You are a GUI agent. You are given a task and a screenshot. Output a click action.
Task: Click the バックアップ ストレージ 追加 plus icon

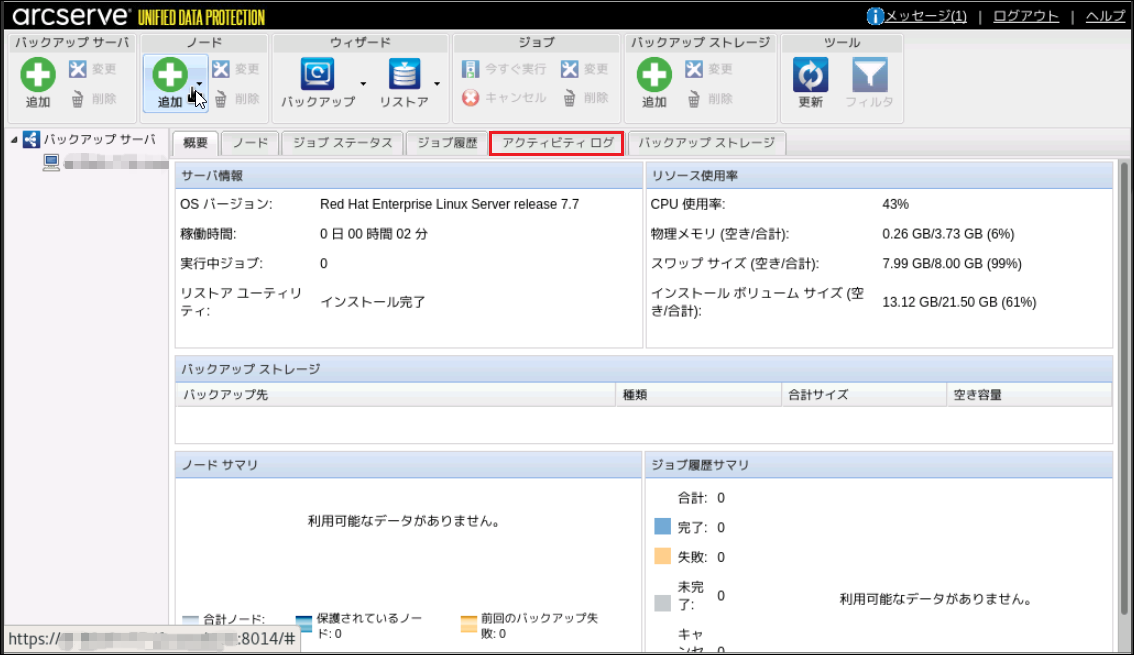coord(654,75)
